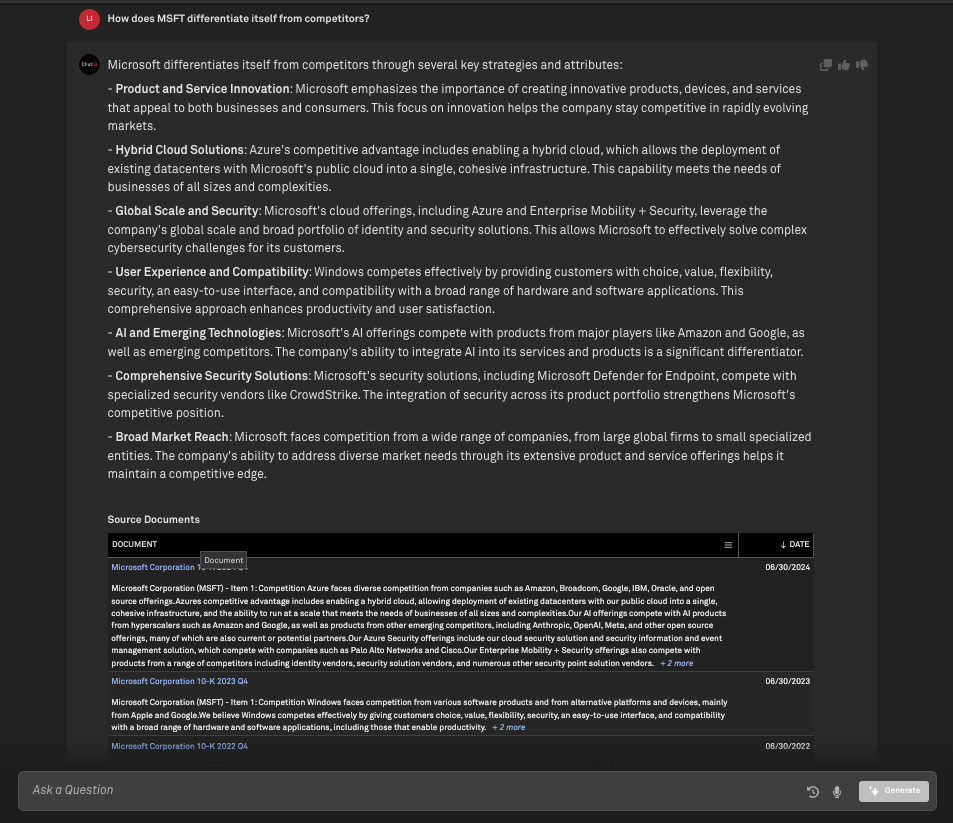
Task: Open question history with the clock icon
Action: click(x=813, y=791)
